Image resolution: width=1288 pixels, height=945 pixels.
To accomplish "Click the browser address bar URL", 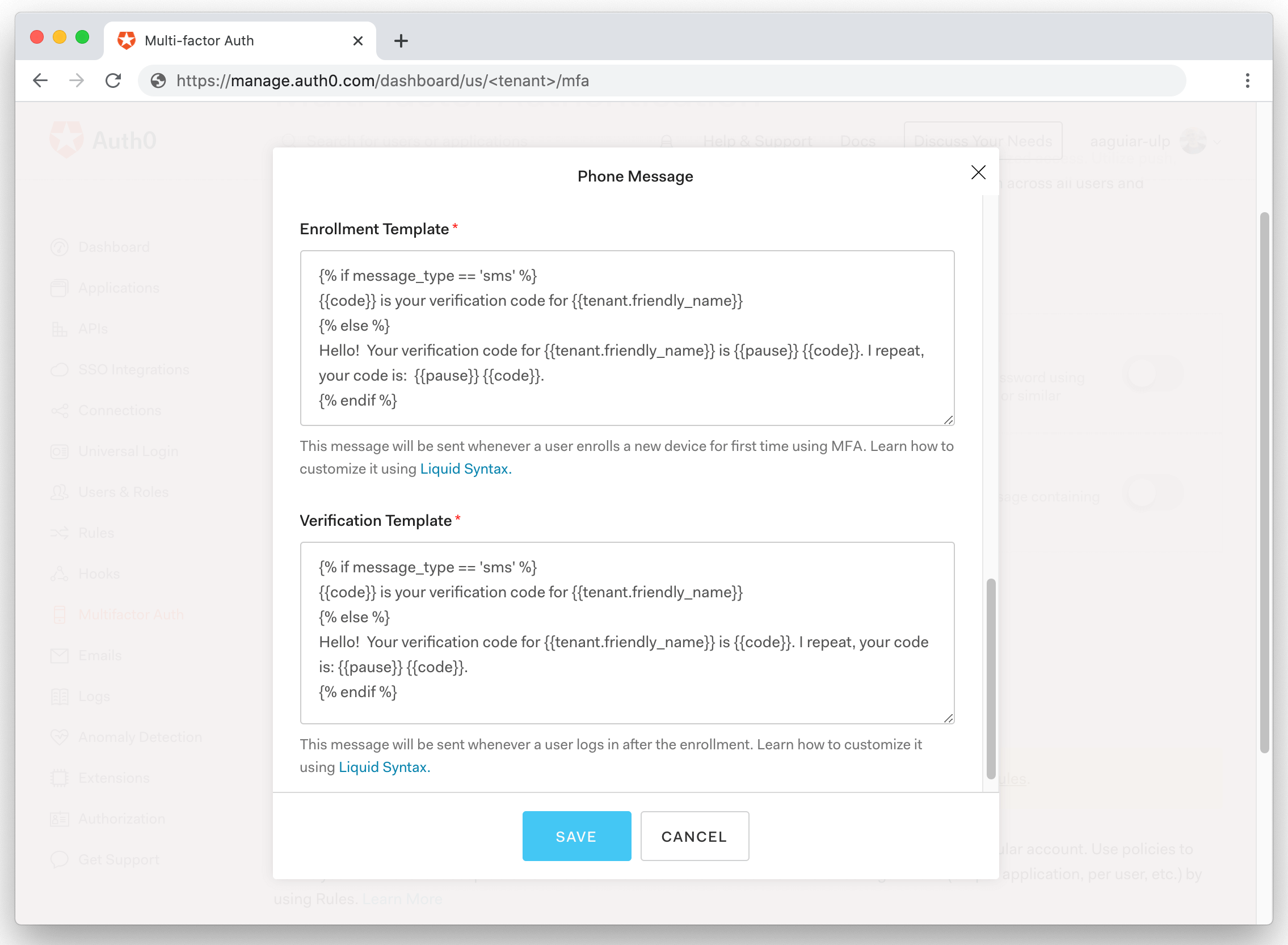I will click(382, 81).
